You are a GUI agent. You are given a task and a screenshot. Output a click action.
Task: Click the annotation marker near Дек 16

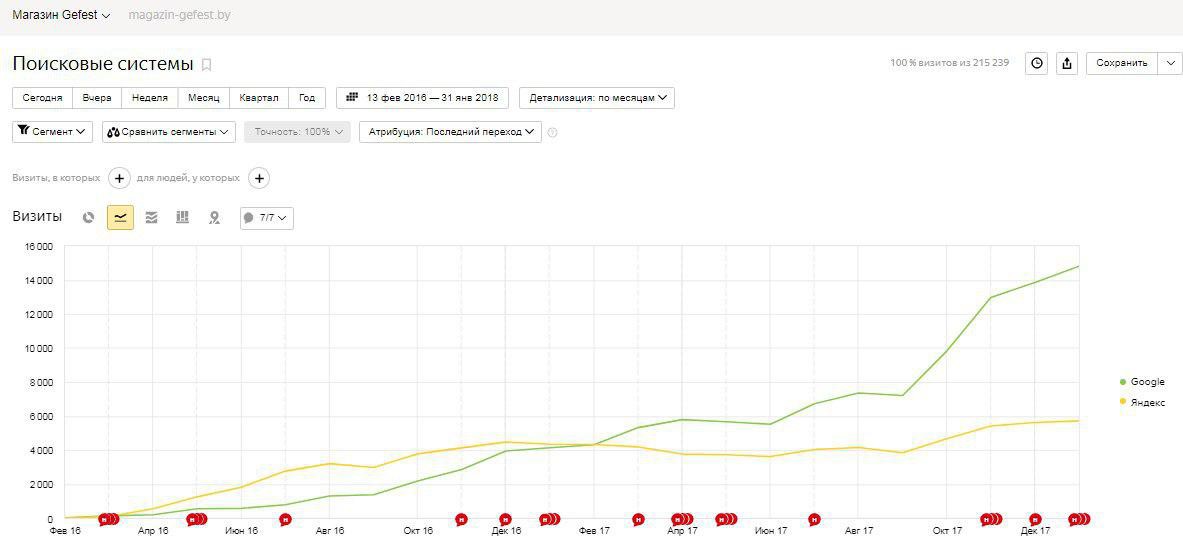click(505, 519)
